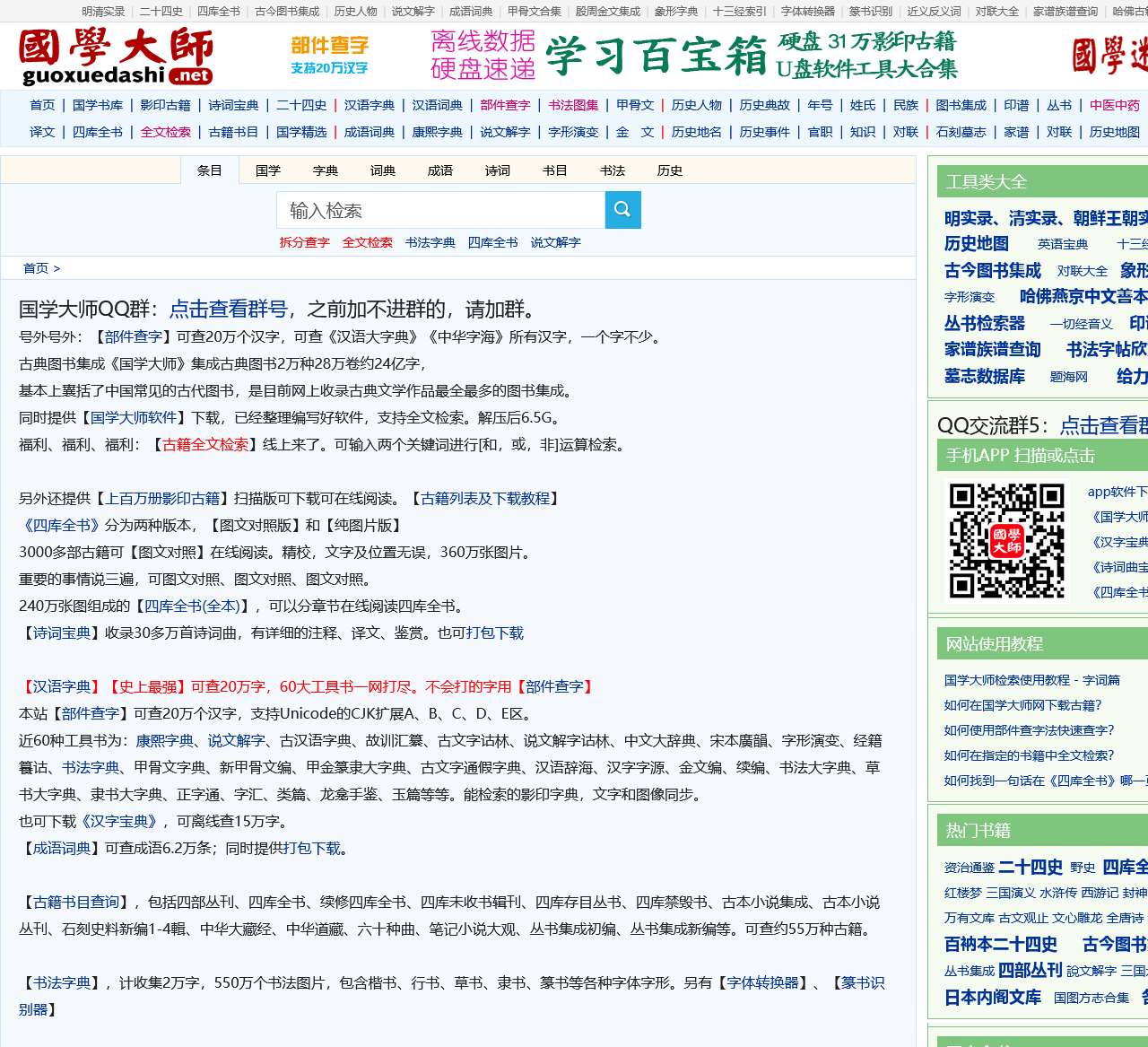1148x1047 pixels.
Task: Switch to the 字典 search tab
Action: [x=326, y=170]
